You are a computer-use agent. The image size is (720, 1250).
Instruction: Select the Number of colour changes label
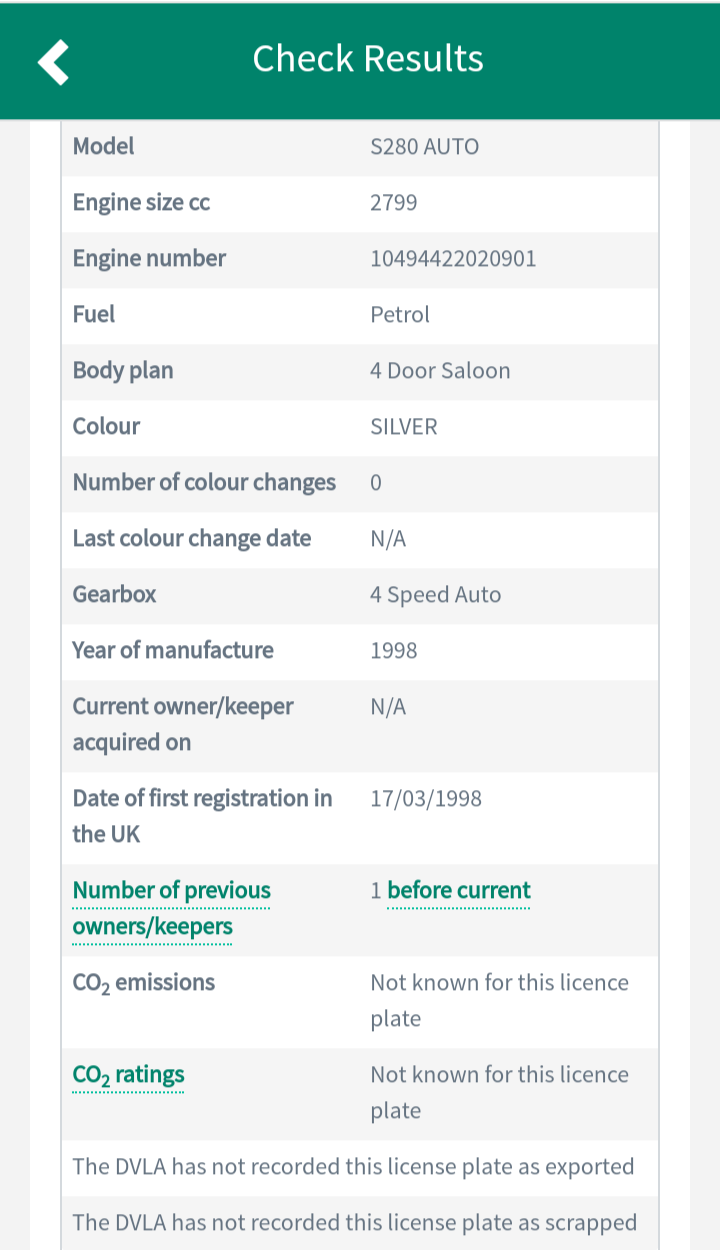(x=204, y=483)
